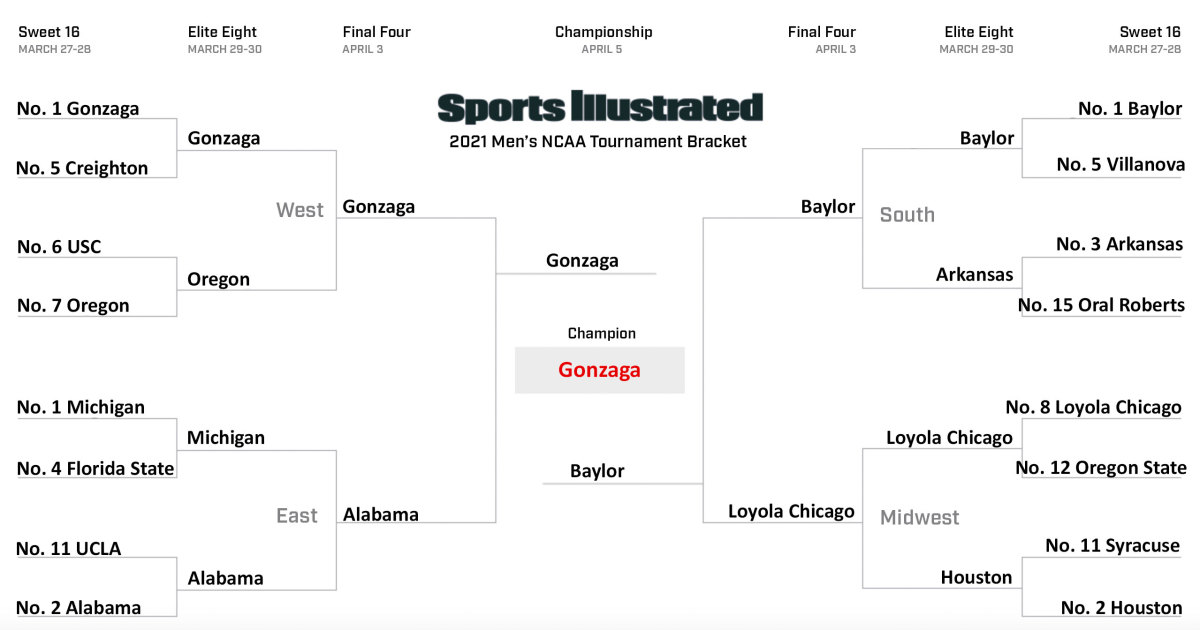The width and height of the screenshot is (1200, 630).
Task: Click No. 1 Gonzaga in Sweet 16
Action: (x=78, y=109)
